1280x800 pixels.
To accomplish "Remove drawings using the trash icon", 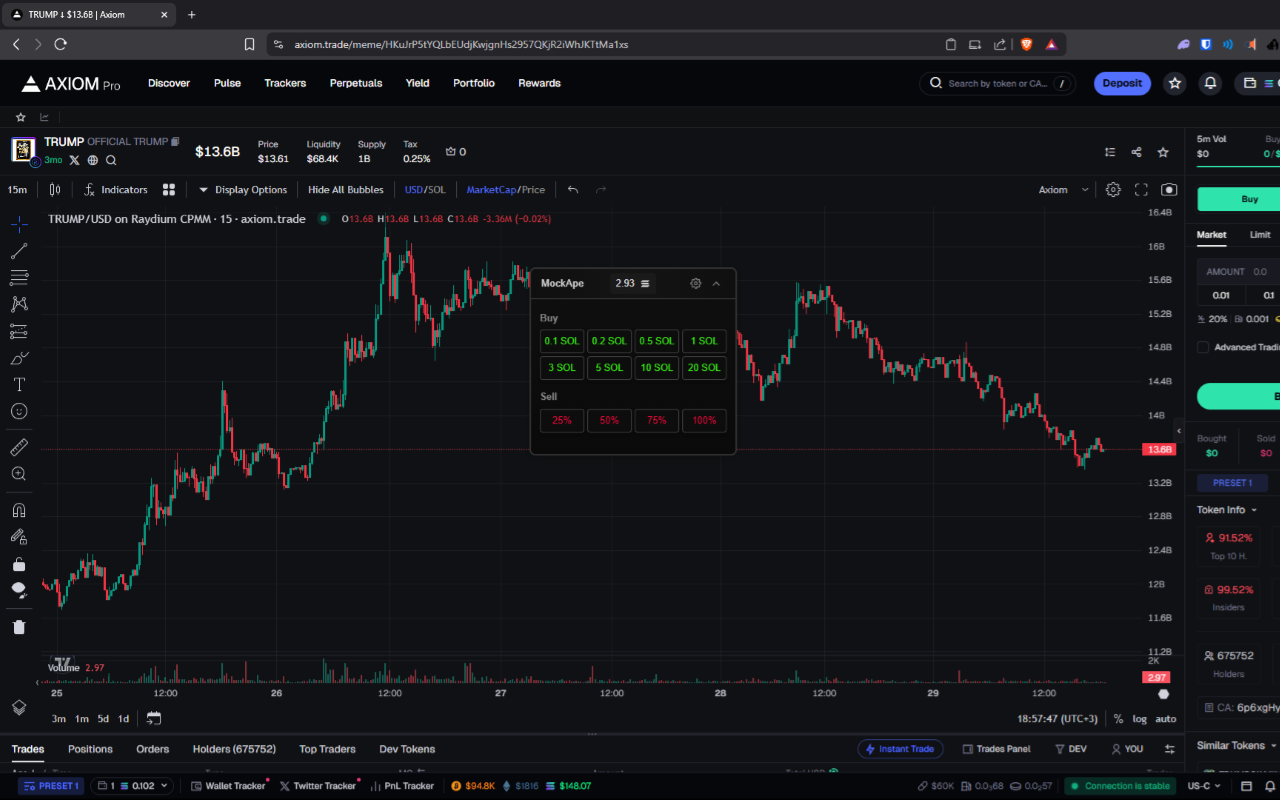I will coord(19,626).
